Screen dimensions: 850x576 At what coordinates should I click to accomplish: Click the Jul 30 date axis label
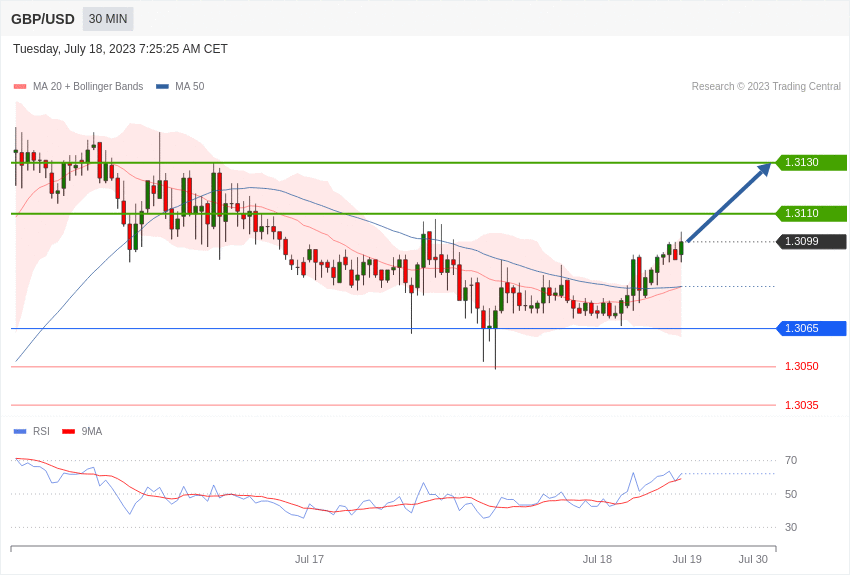[753, 559]
